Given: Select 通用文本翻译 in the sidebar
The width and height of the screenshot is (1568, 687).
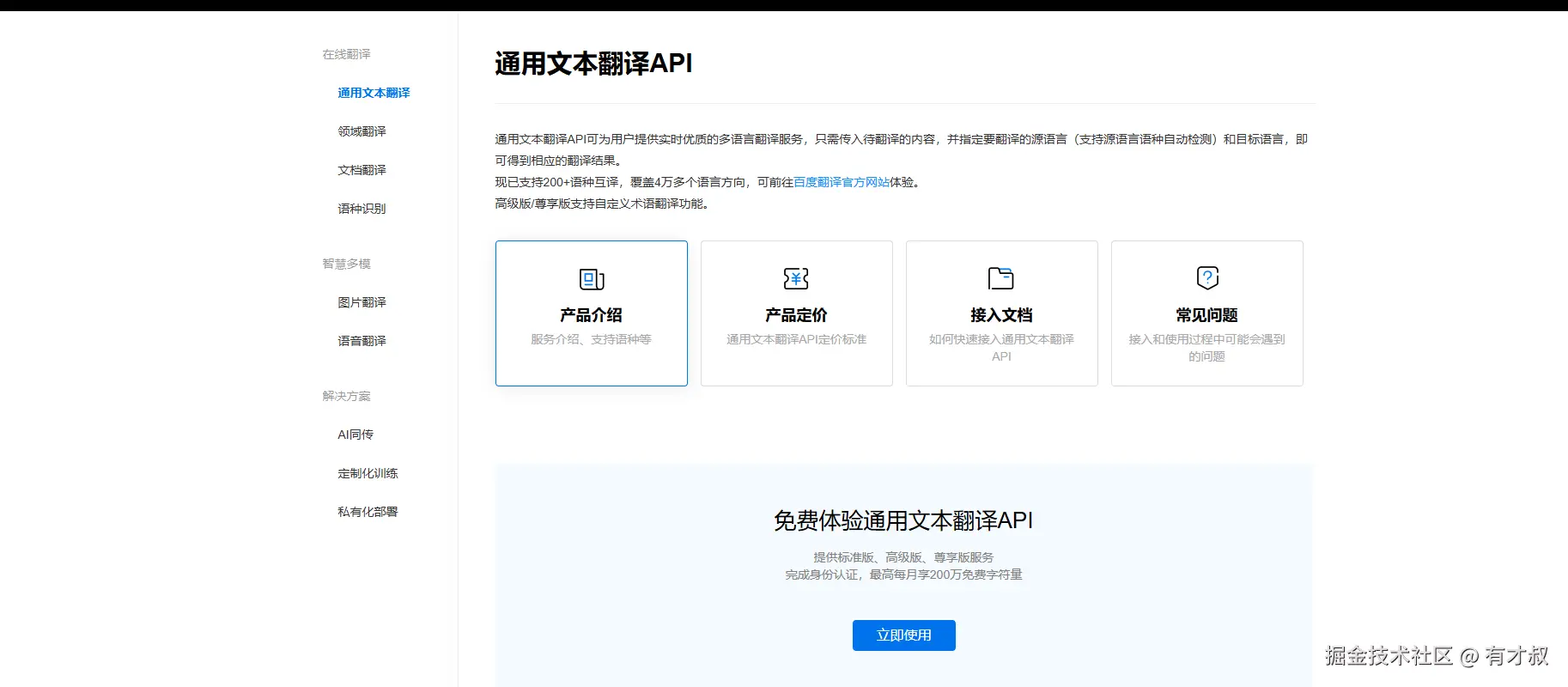Looking at the screenshot, I should [x=374, y=93].
